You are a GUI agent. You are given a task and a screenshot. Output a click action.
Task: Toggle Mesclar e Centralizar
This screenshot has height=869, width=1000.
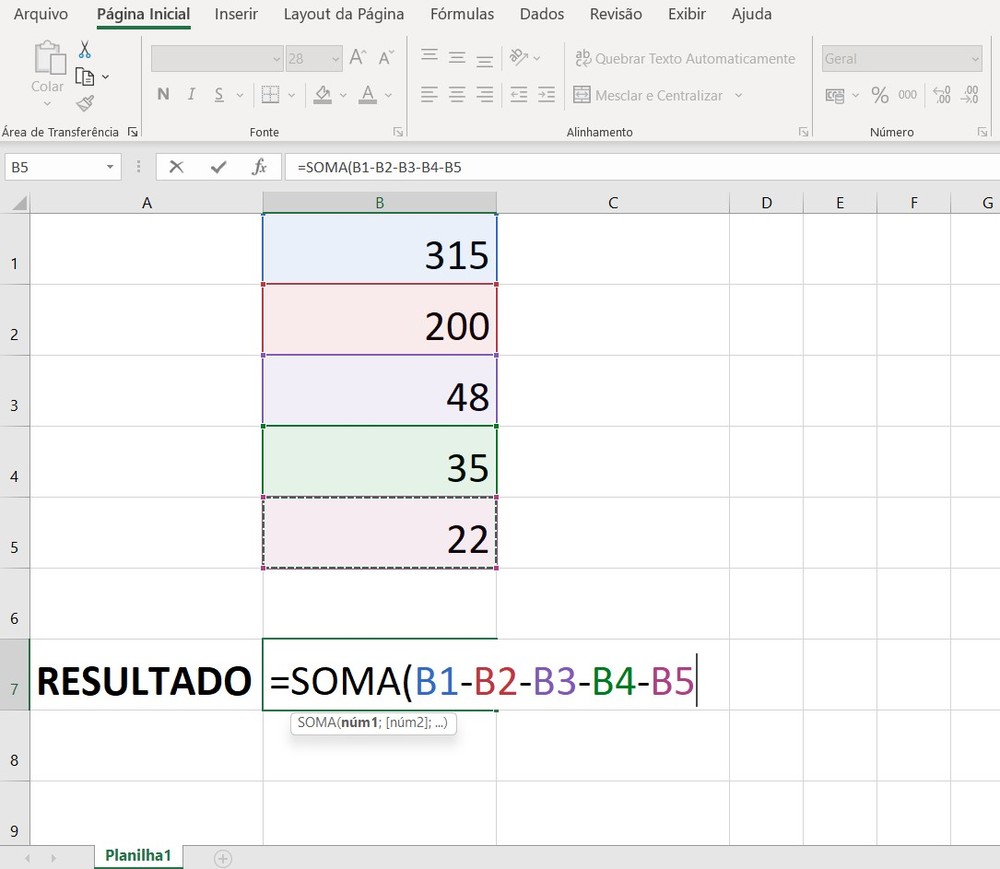click(653, 95)
